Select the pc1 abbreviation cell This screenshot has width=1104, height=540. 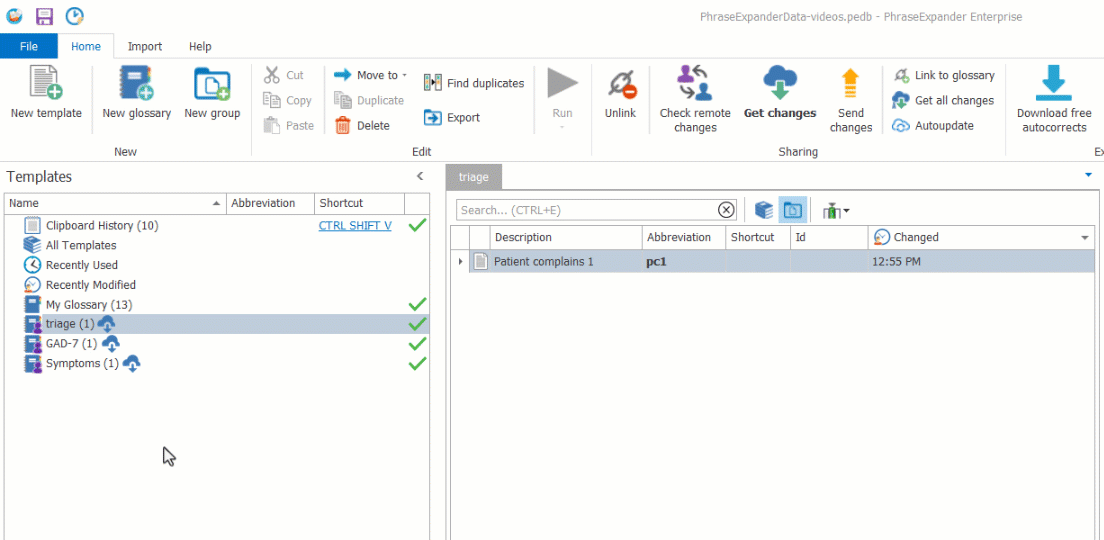[684, 262]
